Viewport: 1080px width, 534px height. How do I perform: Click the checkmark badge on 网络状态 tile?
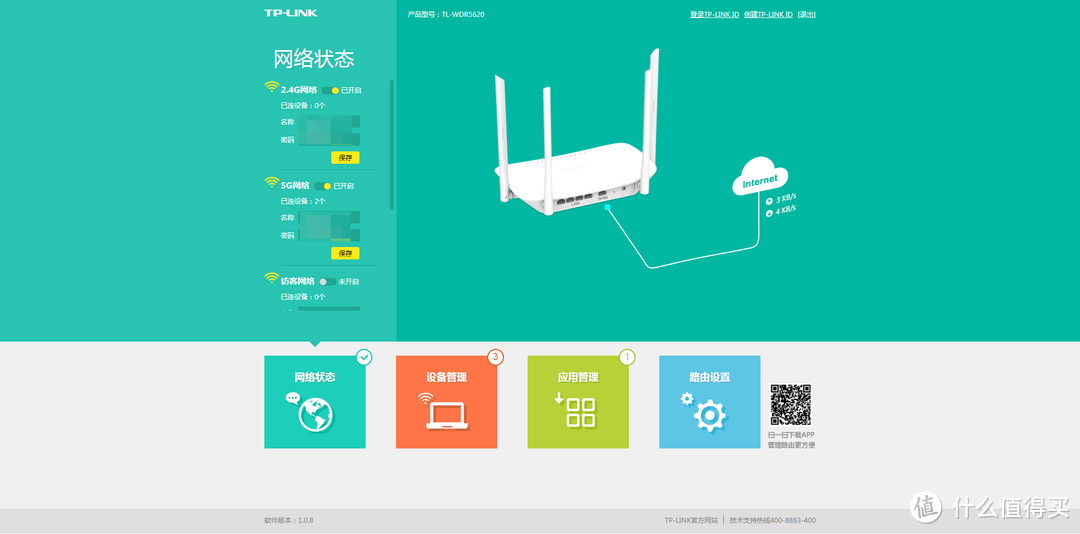pyautogui.click(x=364, y=357)
